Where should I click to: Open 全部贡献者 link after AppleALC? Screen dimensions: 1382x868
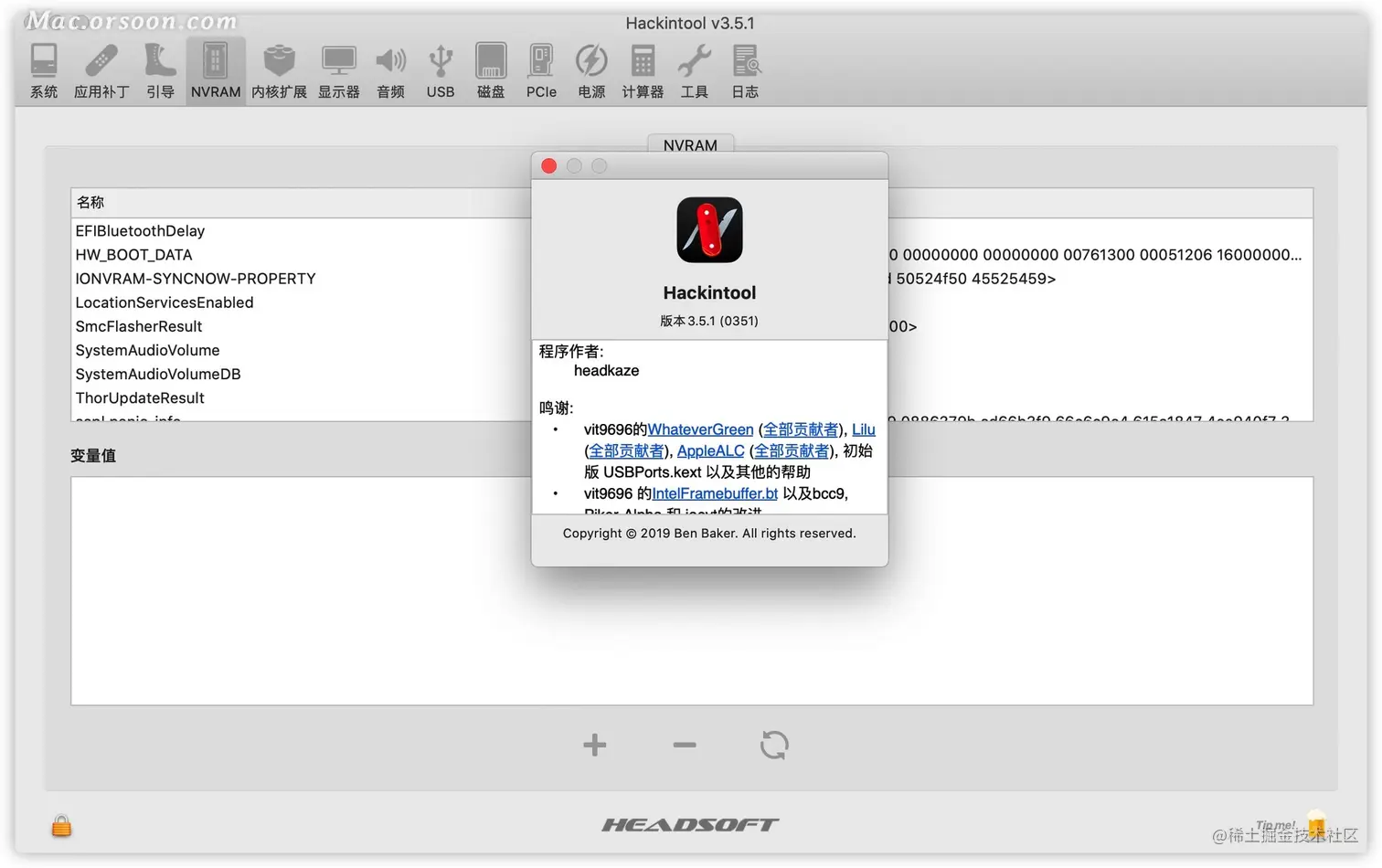point(791,450)
